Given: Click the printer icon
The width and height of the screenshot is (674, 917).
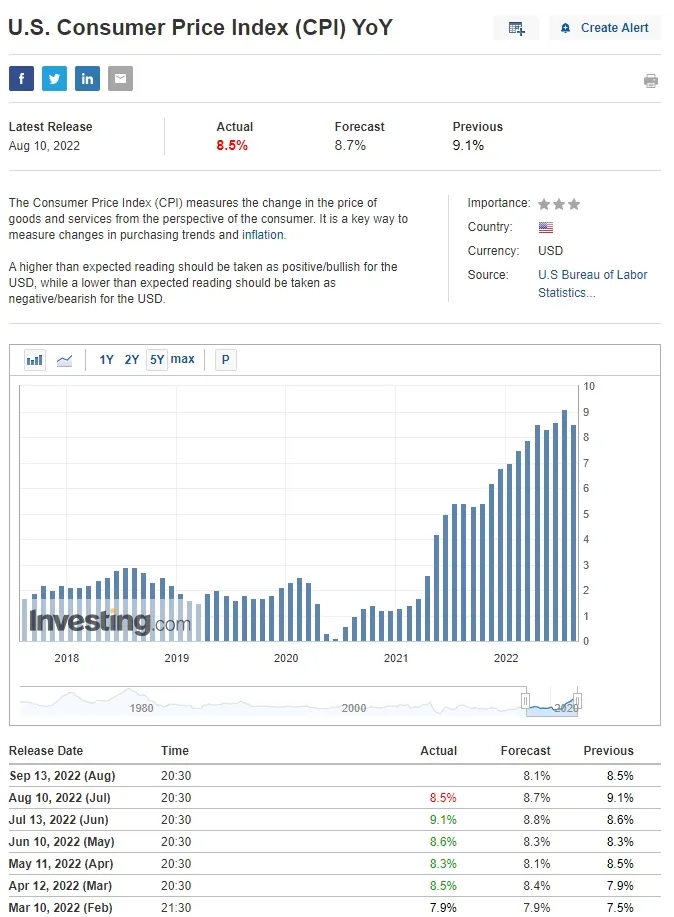Looking at the screenshot, I should [651, 81].
